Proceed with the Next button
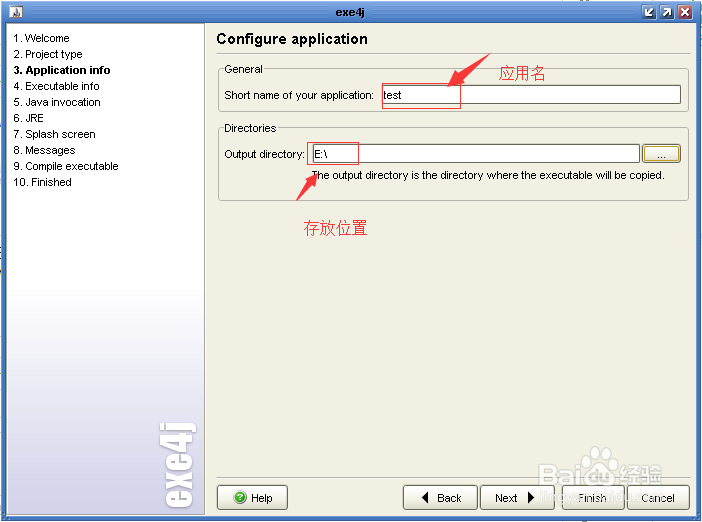The width and height of the screenshot is (702, 522). point(517,497)
